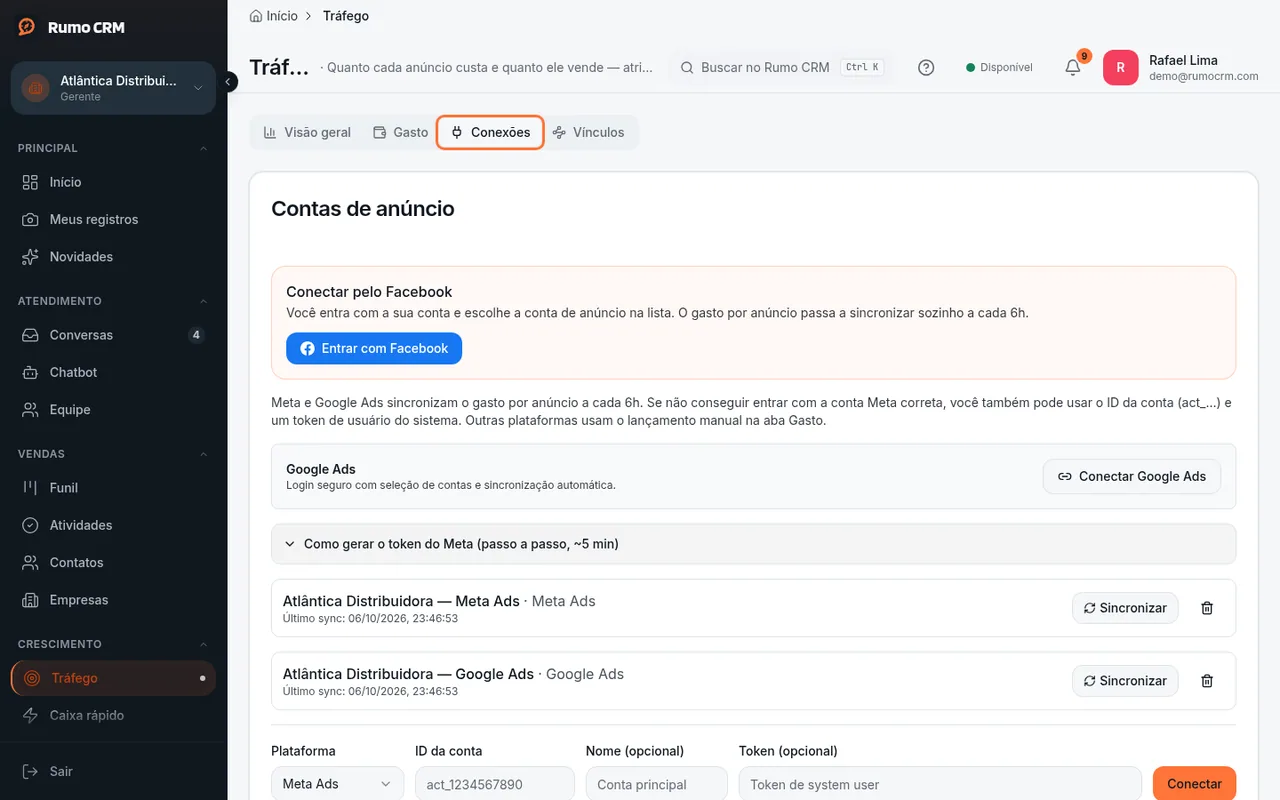Click Sair to log out
This screenshot has height=800, width=1280.
pos(113,771)
